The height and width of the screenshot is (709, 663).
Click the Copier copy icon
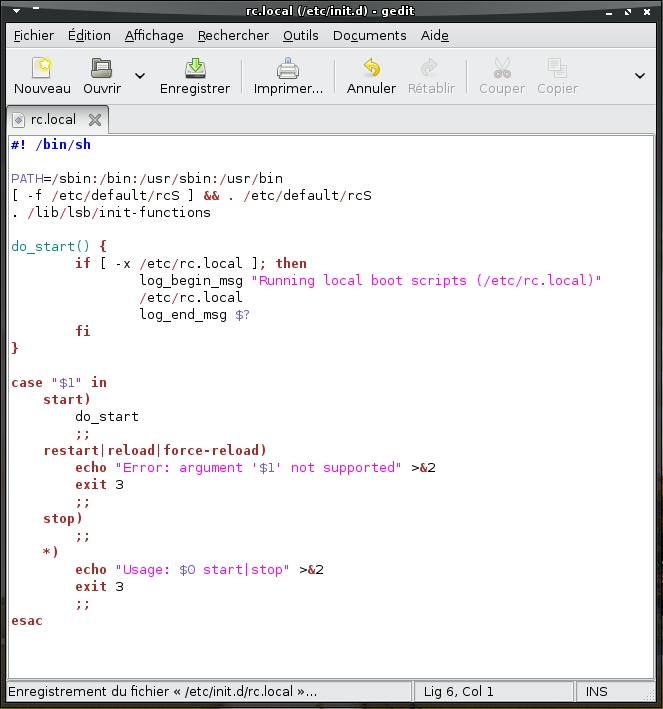coord(557,69)
